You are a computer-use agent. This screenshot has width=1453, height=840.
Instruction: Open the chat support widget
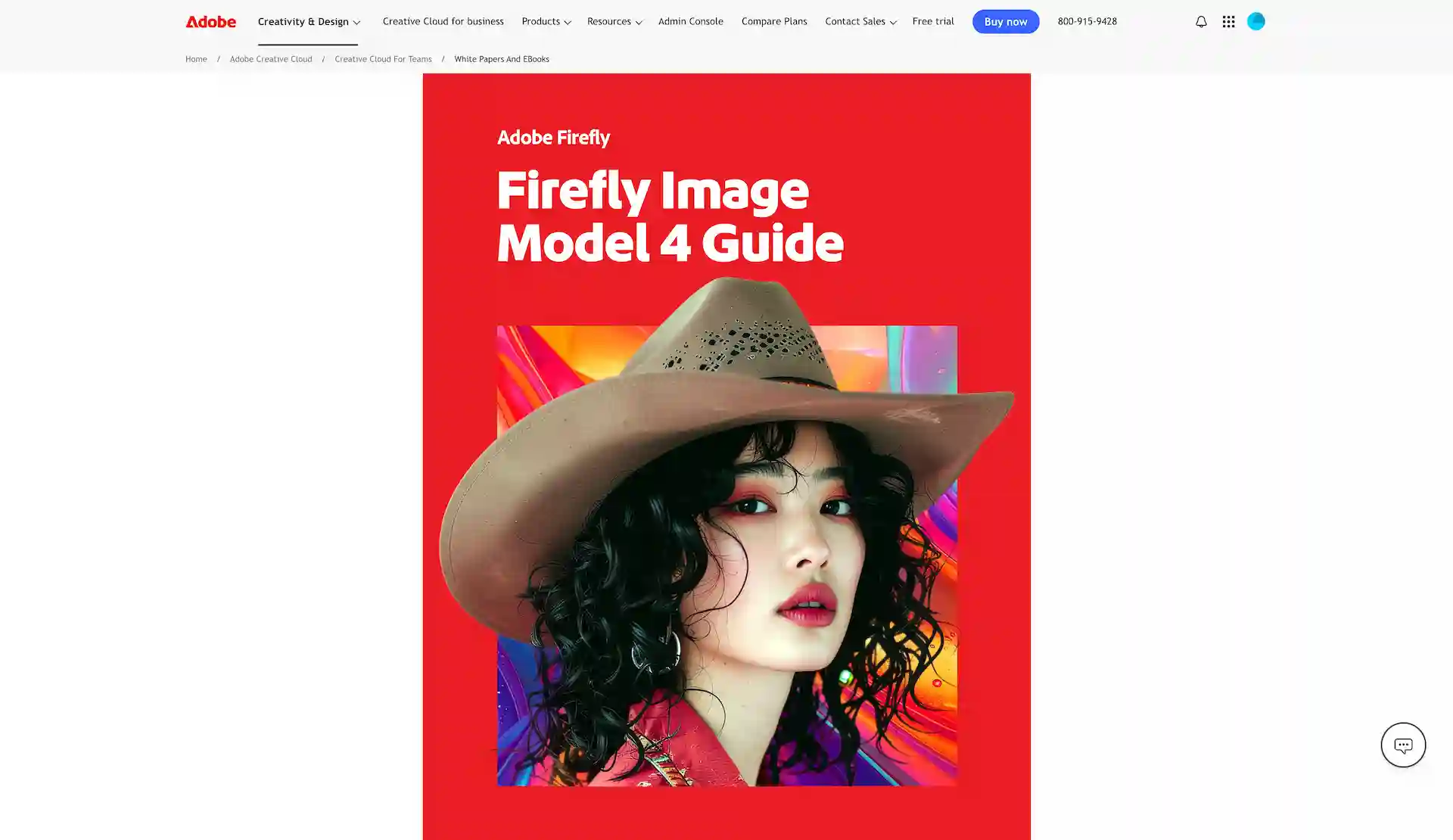[1403, 745]
